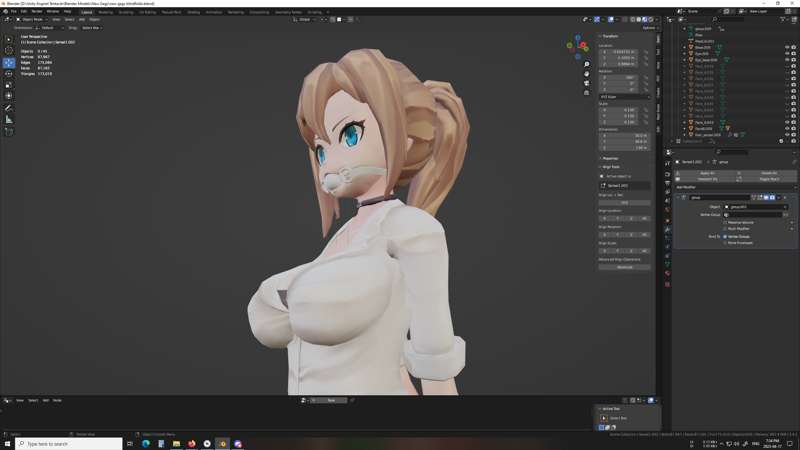Collapse the Transform panel
Screen dimensions: 800x450
[x=609, y=36]
